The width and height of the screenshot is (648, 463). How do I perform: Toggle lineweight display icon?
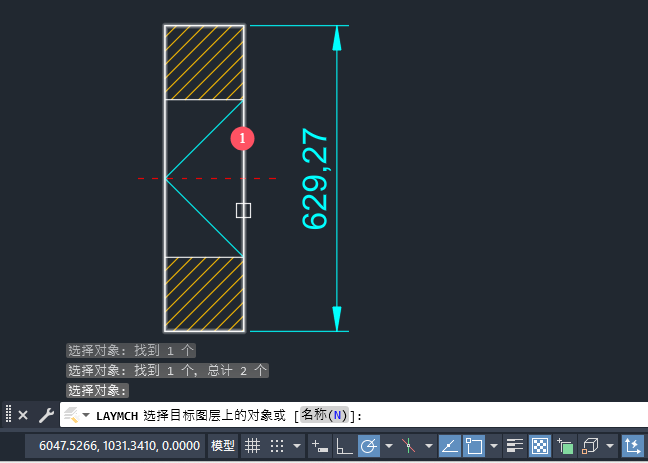point(515,446)
